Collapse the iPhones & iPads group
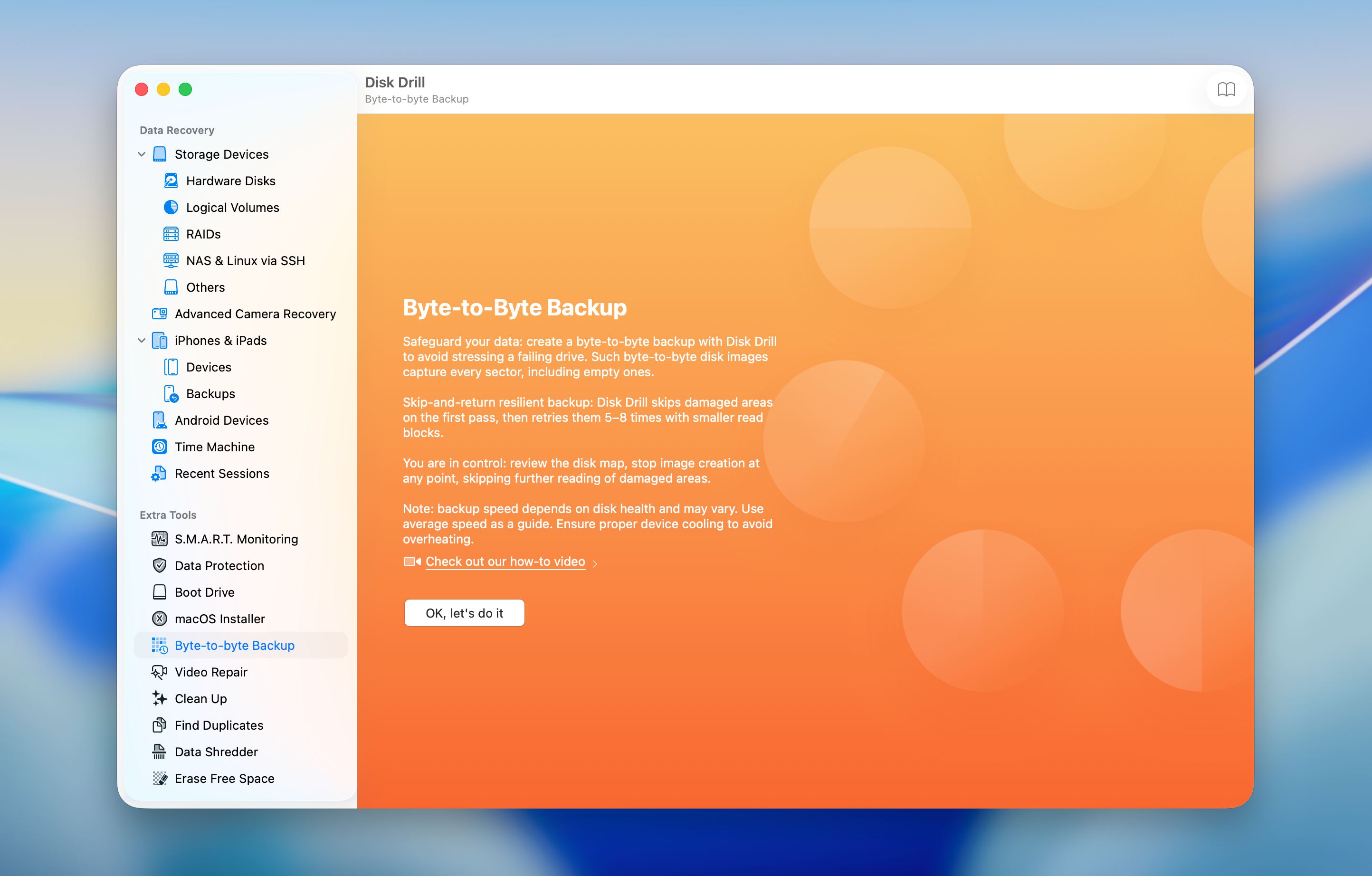Image resolution: width=1372 pixels, height=876 pixels. (142, 341)
